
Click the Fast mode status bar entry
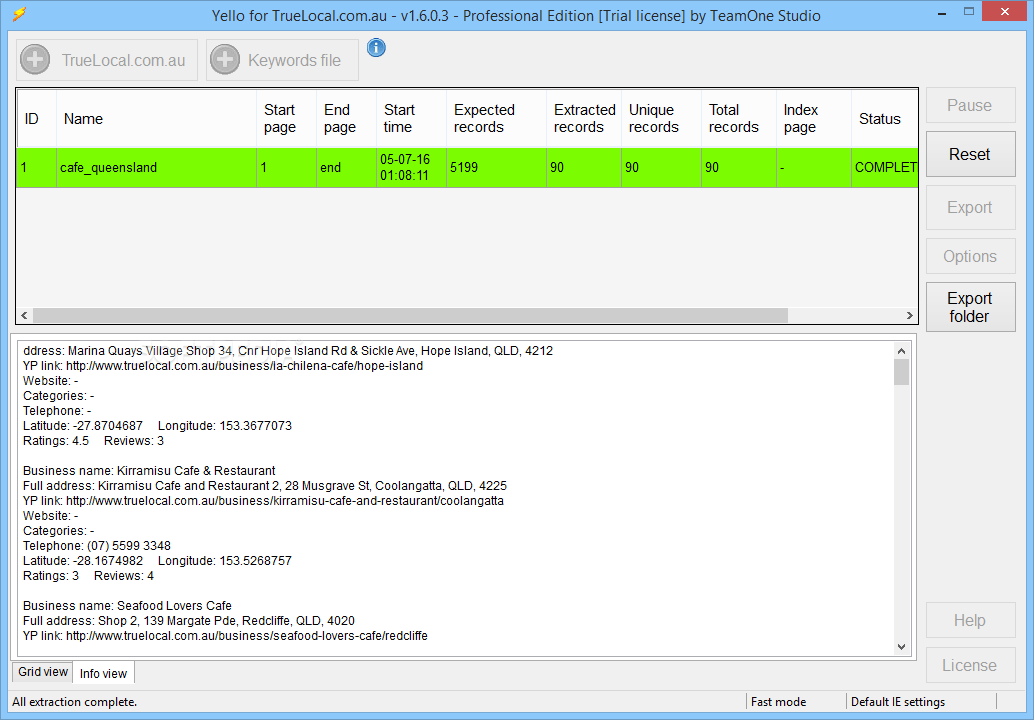[778, 702]
